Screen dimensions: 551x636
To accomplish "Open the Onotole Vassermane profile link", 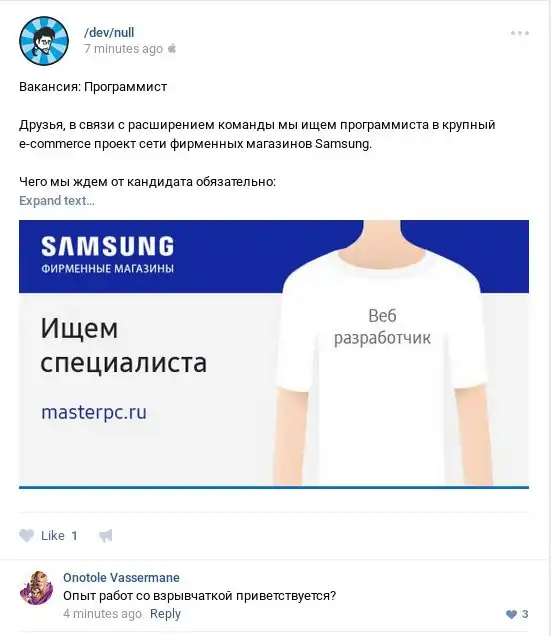I will tap(121, 578).
